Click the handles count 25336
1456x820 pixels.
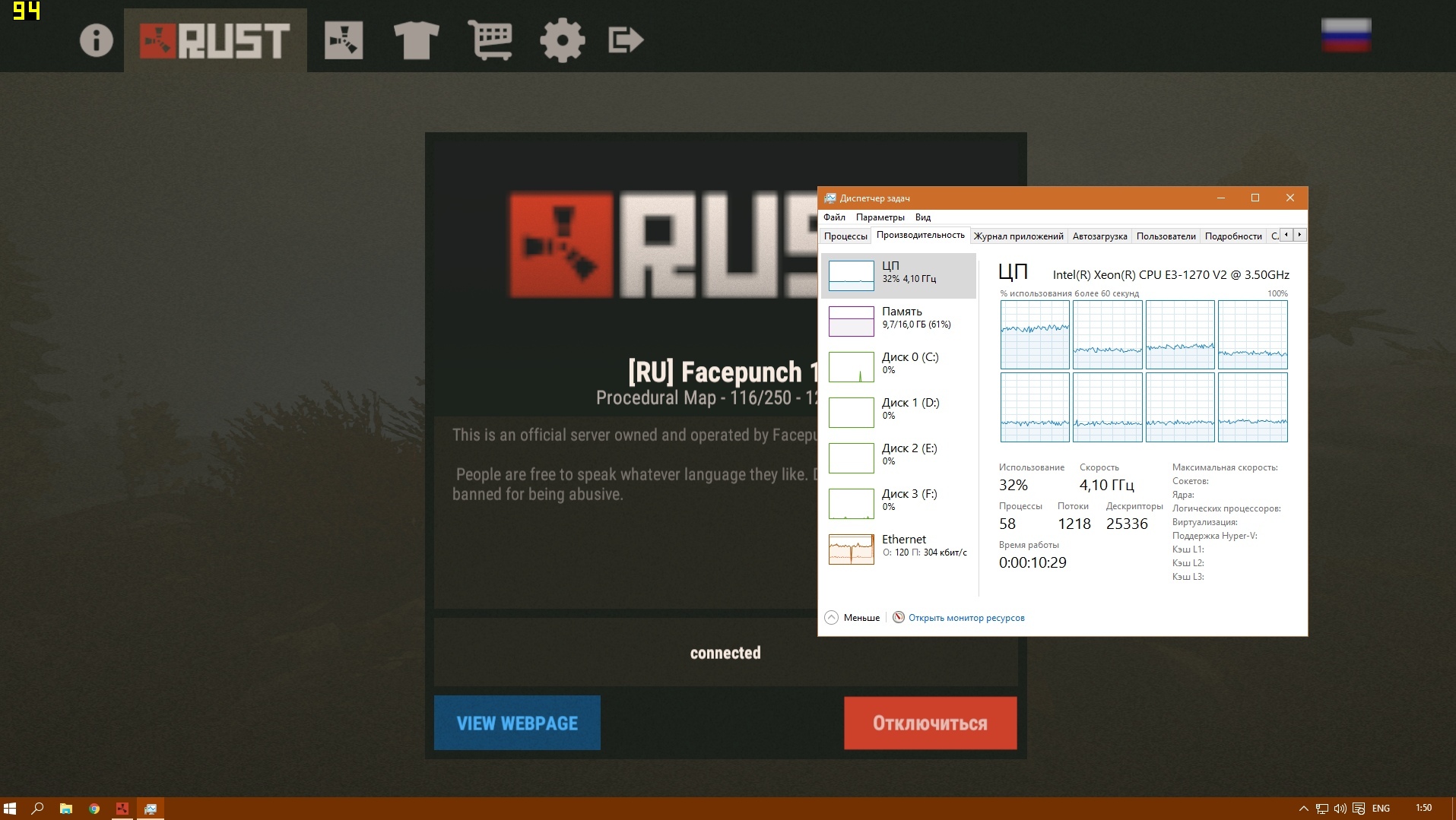1127,524
